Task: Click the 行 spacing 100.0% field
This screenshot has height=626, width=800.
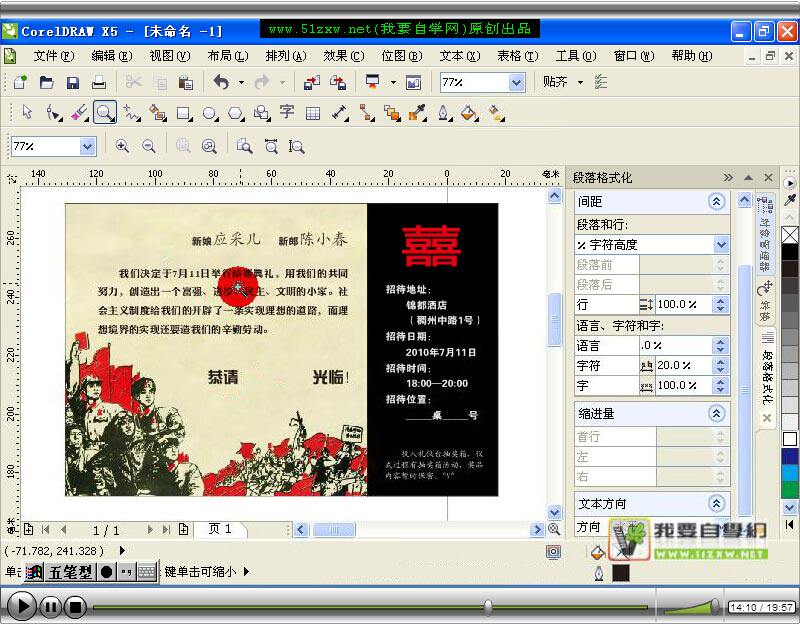Action: pyautogui.click(x=684, y=305)
